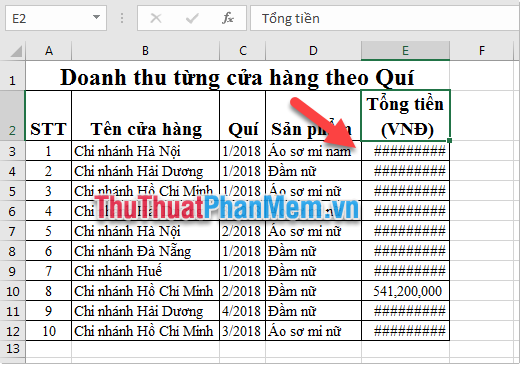Click STT cell '5' in row 7
The image size is (522, 366).
pos(49,231)
